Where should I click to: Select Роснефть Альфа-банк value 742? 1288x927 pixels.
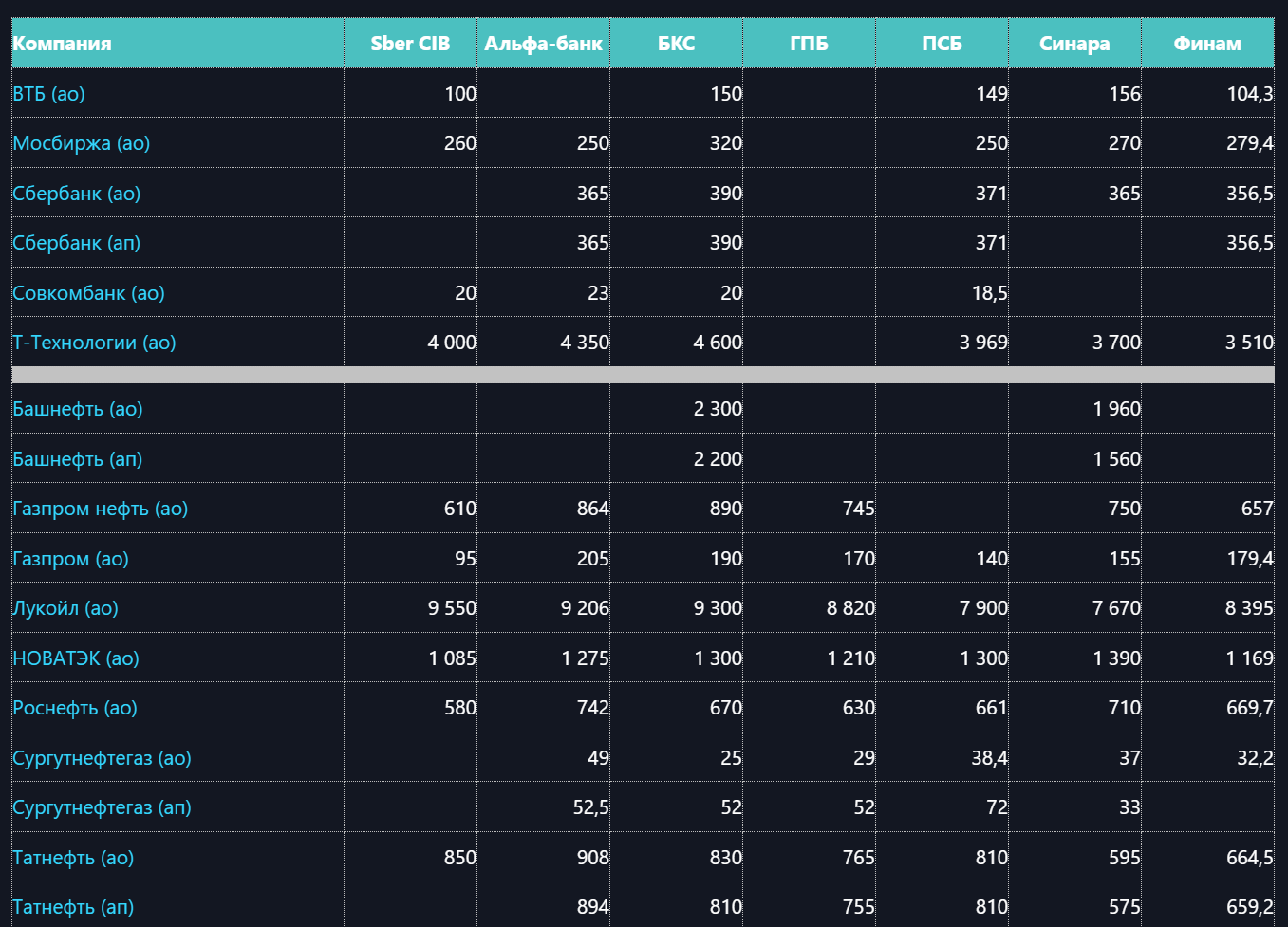tap(593, 708)
